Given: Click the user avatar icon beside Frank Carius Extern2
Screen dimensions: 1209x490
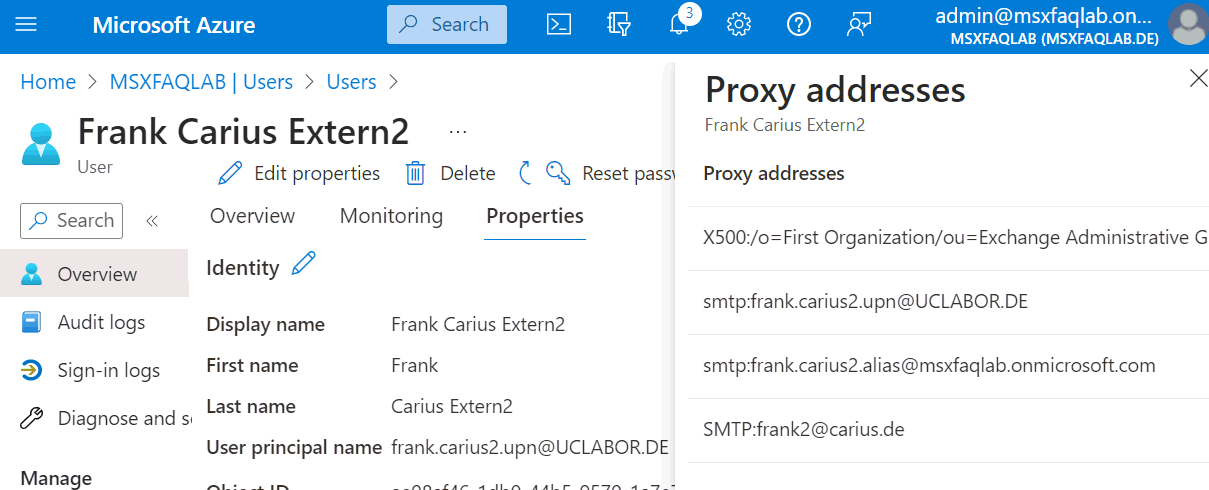Looking at the screenshot, I should pos(40,144).
